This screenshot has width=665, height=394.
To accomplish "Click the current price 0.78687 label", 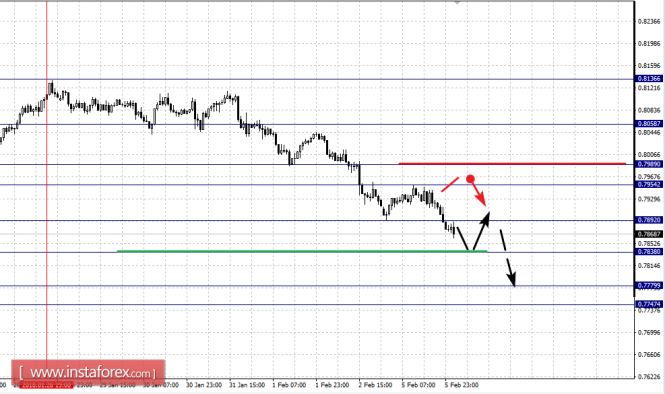I will (x=649, y=234).
